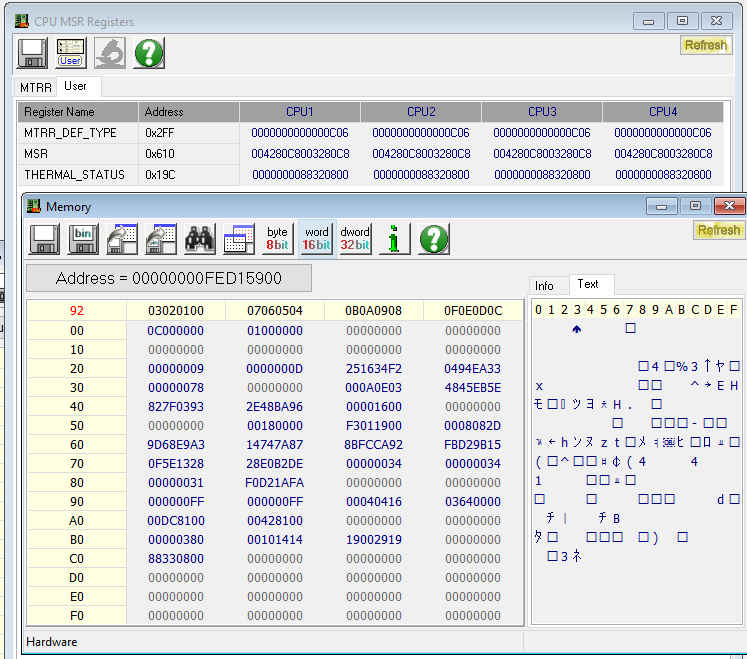Click the binoculars search icon

click(x=201, y=238)
